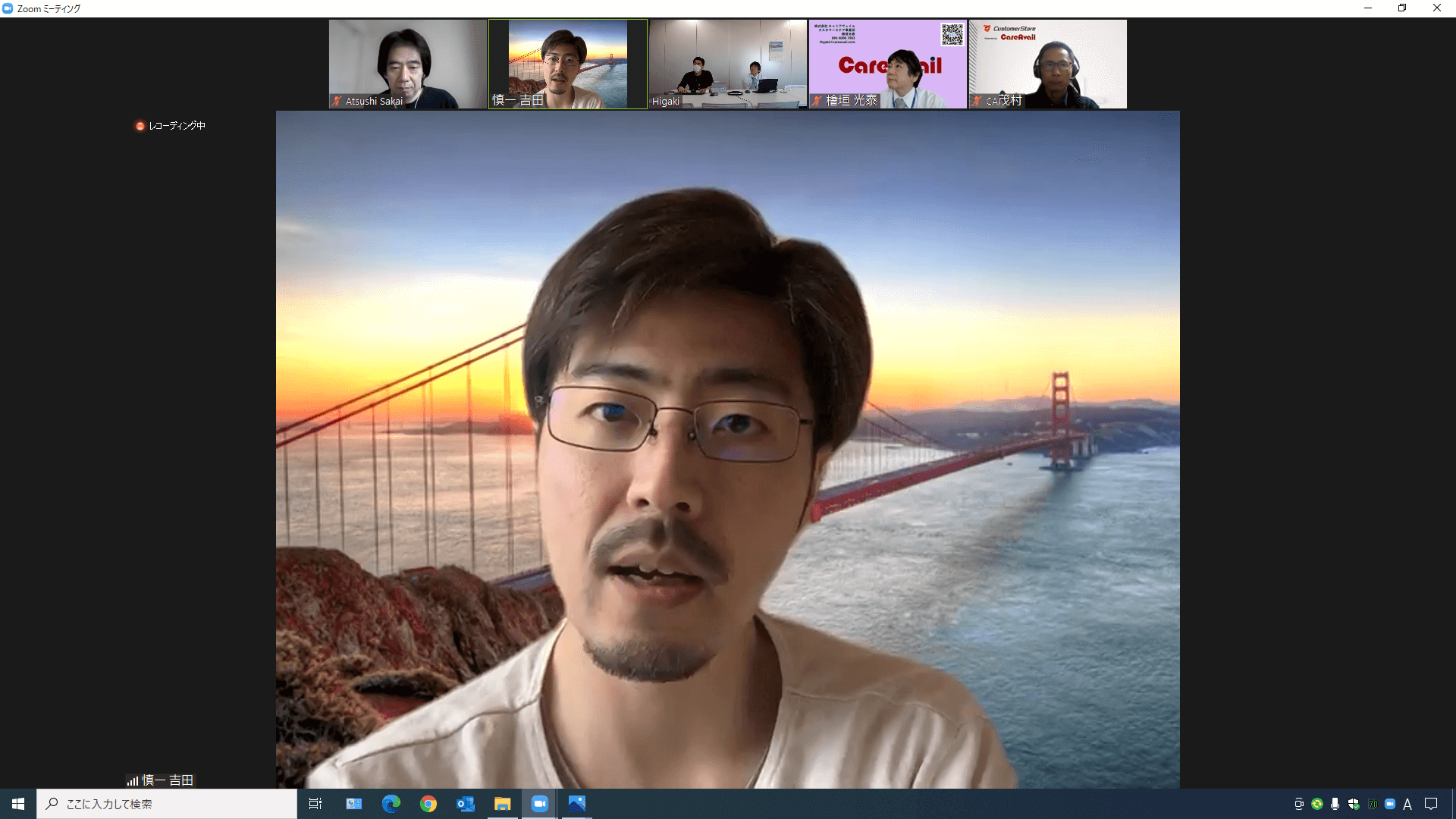This screenshot has height=819, width=1456.
Task: Click the muted mic icon on 檜垣 光泰
Action: coord(817,101)
